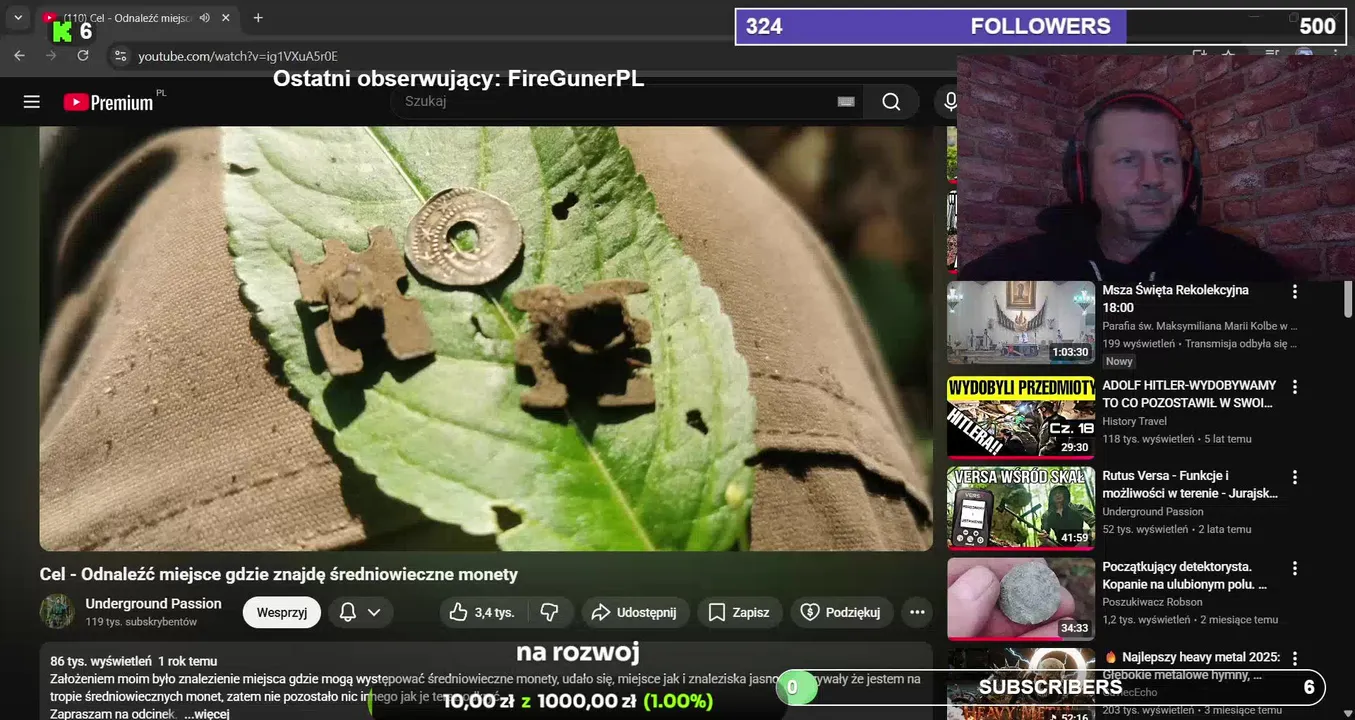1355x720 pixels.
Task: Open the on-screen keyboard icon in search
Action: tap(846, 102)
